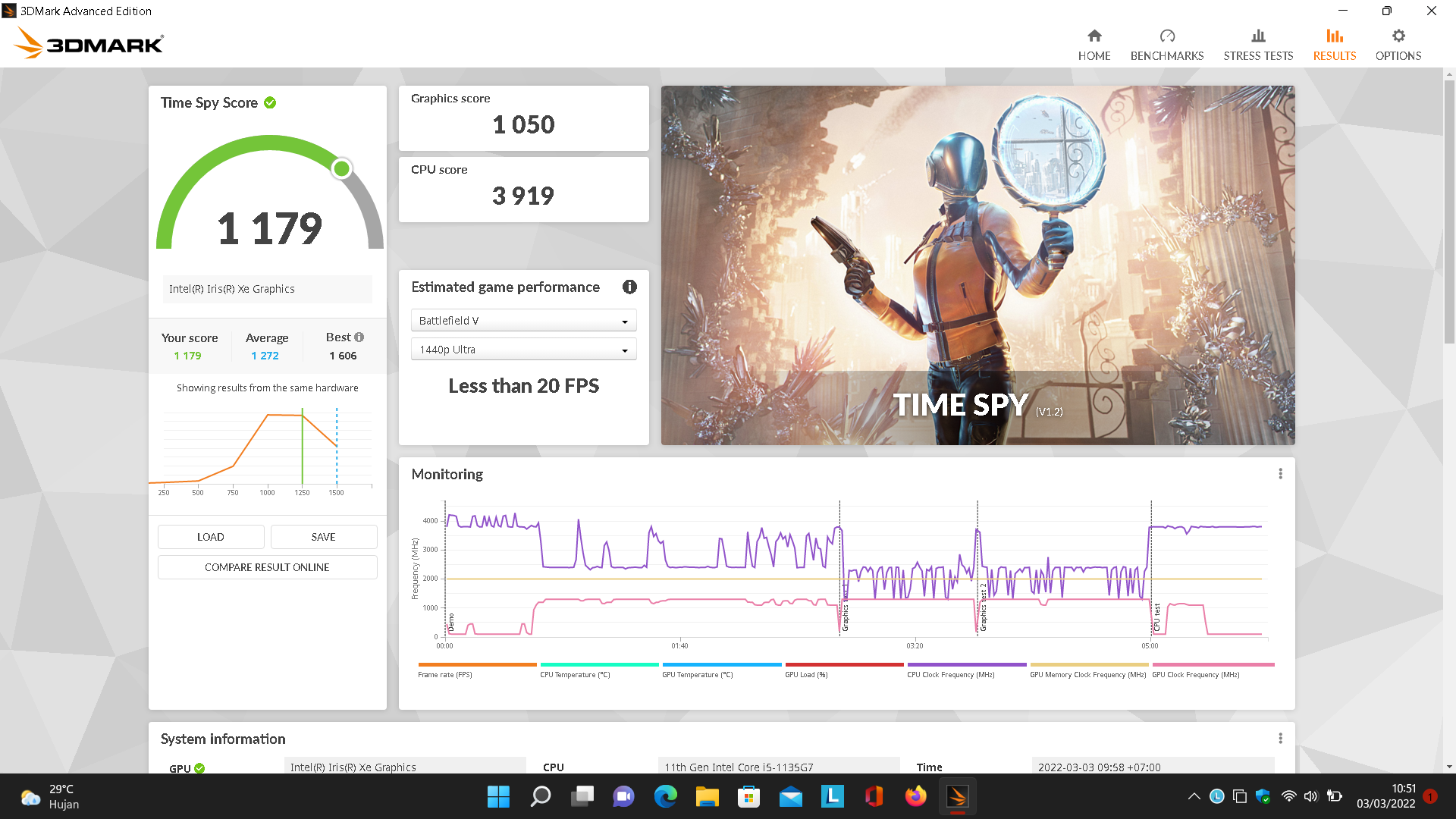The height and width of the screenshot is (819, 1456).
Task: Click the 3DMark logo
Action: coord(89,43)
